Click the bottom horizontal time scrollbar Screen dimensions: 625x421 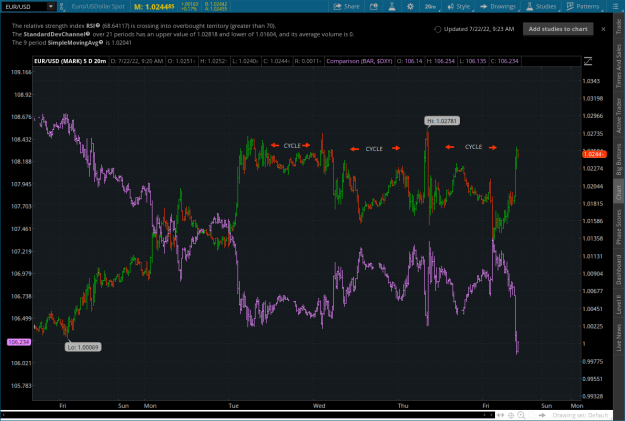click(247, 415)
